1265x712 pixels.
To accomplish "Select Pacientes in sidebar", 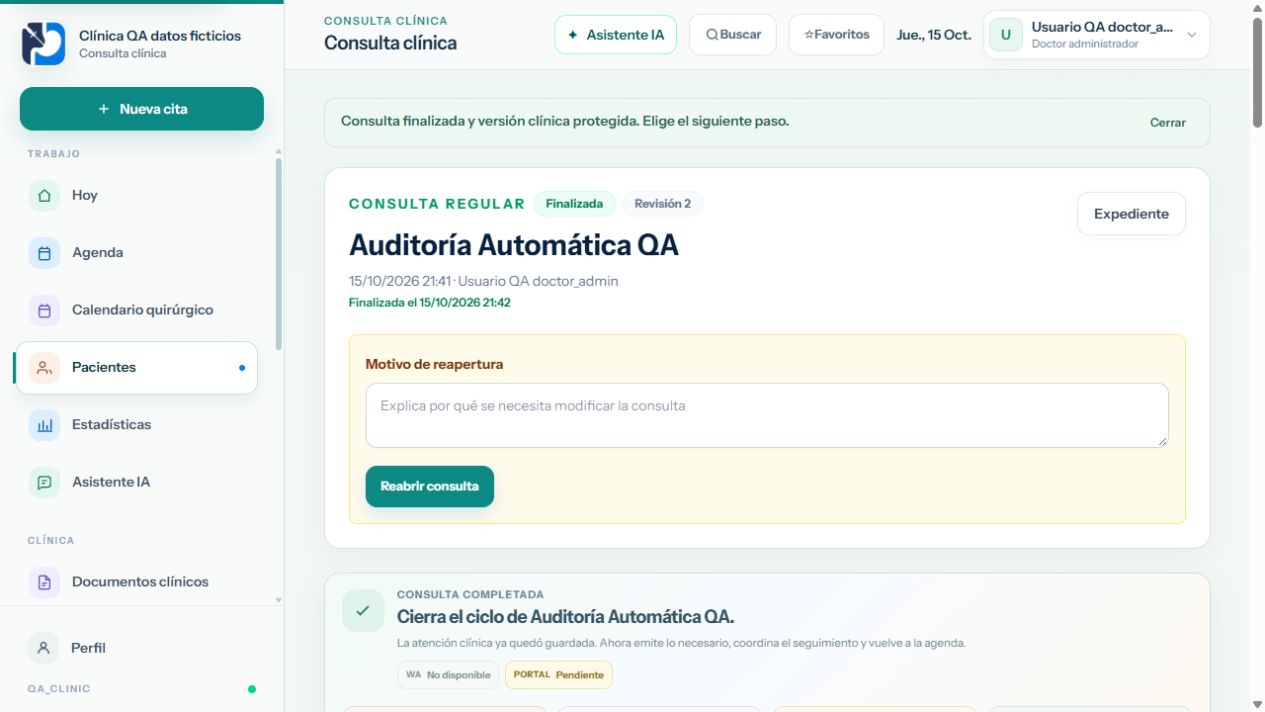I will (x=137, y=367).
